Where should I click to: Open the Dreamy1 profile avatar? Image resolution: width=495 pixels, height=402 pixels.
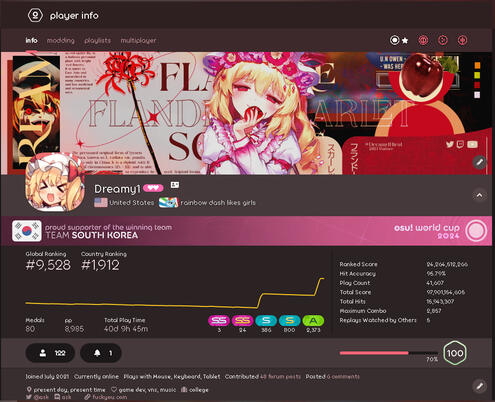pyautogui.click(x=55, y=182)
